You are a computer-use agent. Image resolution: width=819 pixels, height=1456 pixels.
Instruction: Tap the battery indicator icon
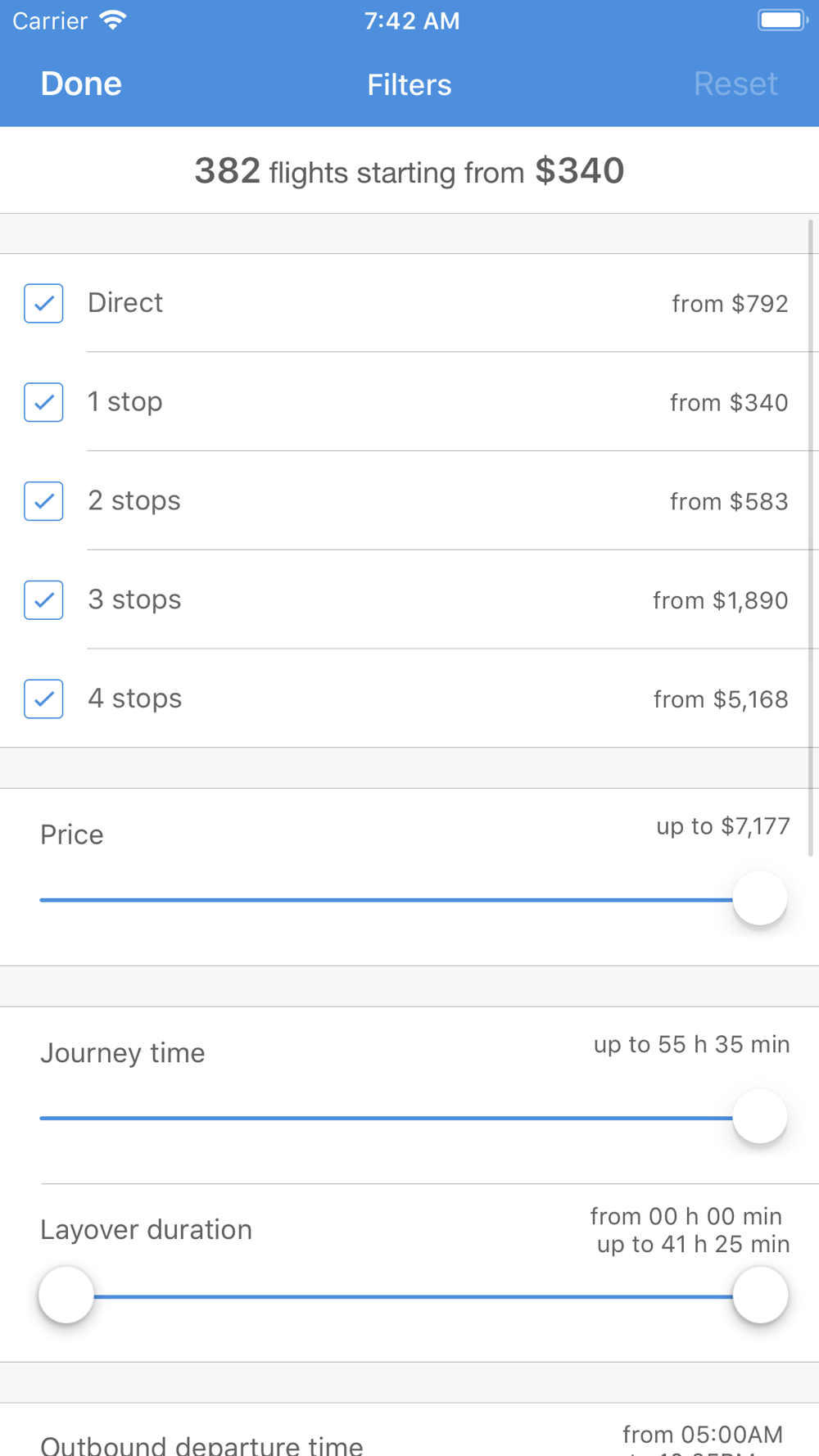point(781,20)
